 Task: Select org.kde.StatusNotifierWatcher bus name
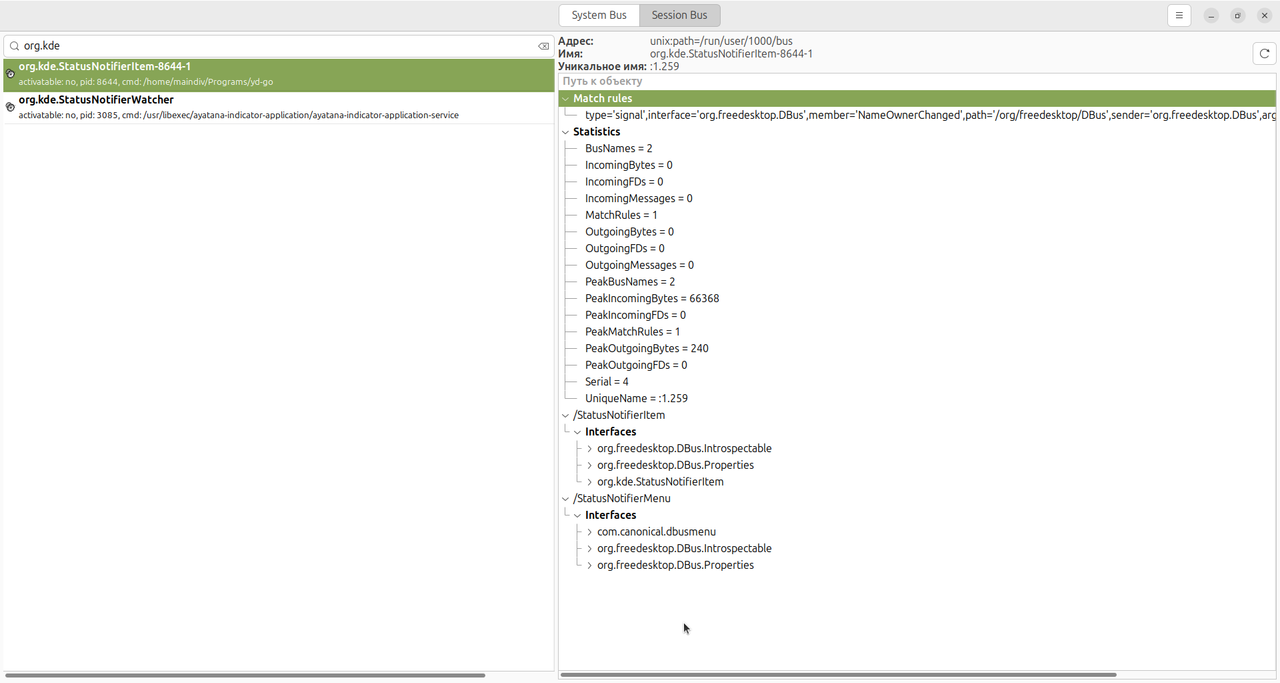[279, 107]
